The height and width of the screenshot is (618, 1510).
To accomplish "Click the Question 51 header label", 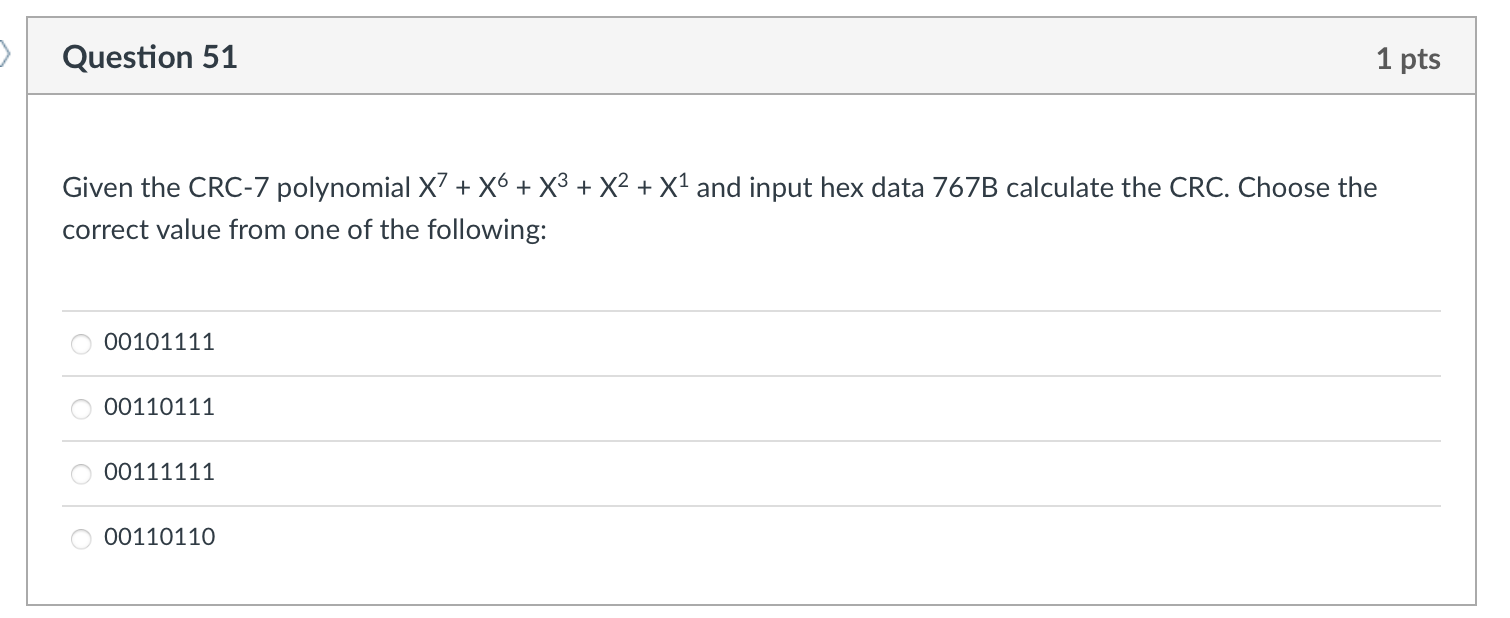I will [149, 58].
